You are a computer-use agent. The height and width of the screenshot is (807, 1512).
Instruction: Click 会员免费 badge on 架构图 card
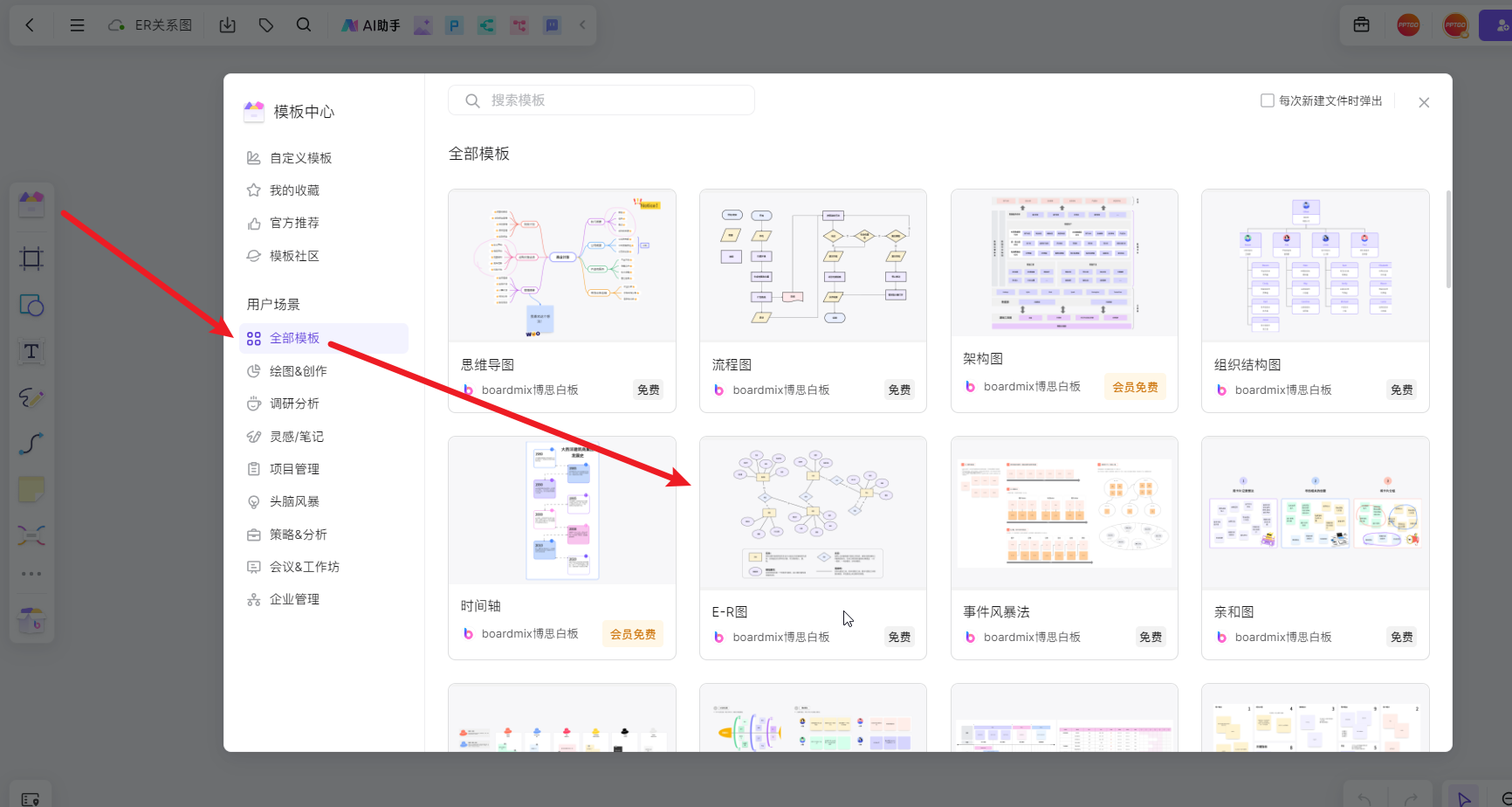pyautogui.click(x=1135, y=387)
